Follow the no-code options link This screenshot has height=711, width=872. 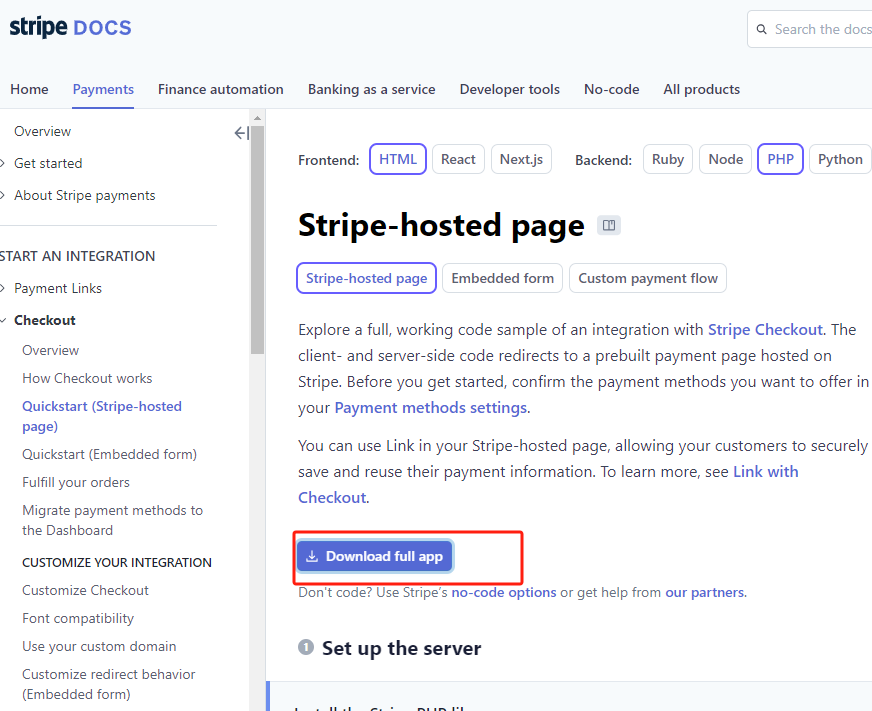503,592
